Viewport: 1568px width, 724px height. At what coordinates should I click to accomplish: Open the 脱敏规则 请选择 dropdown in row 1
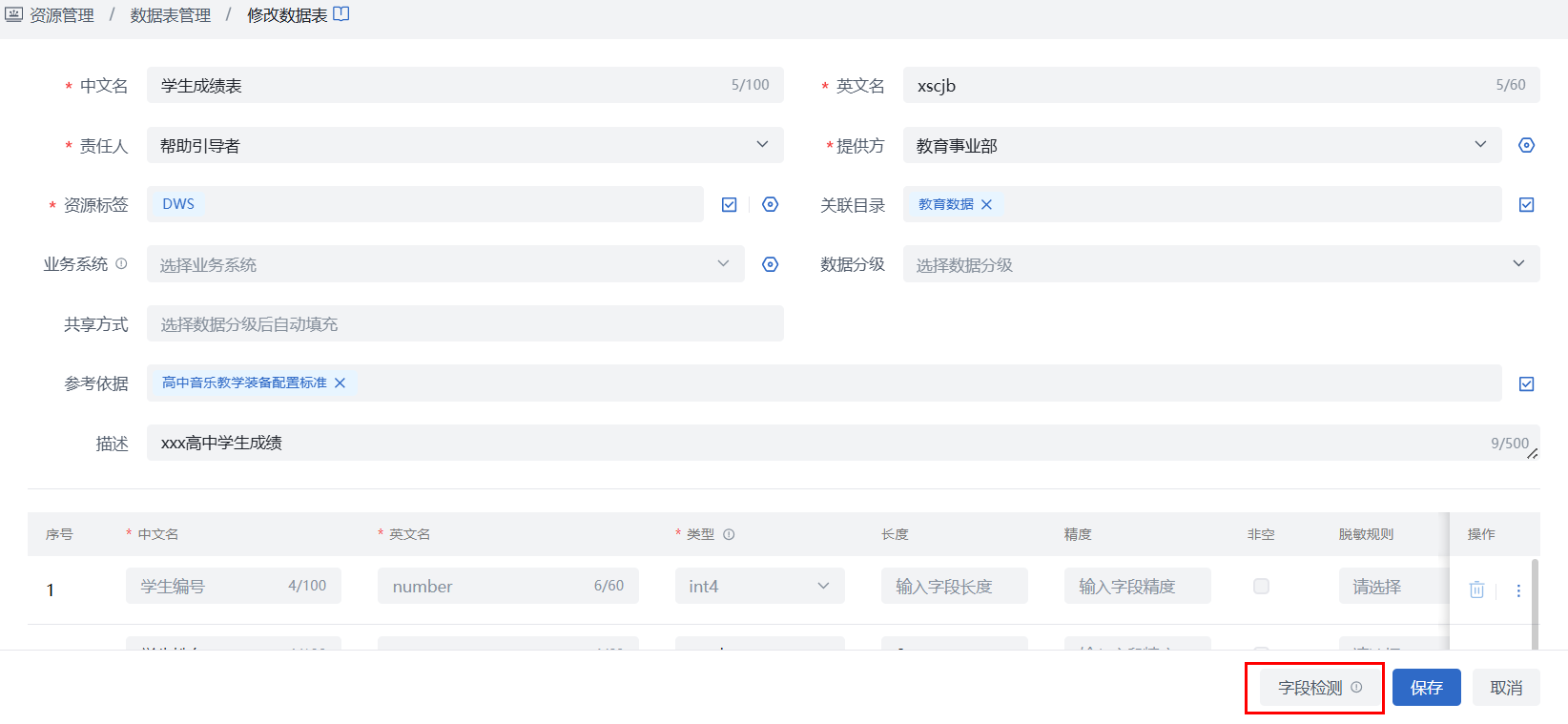pyautogui.click(x=1393, y=586)
